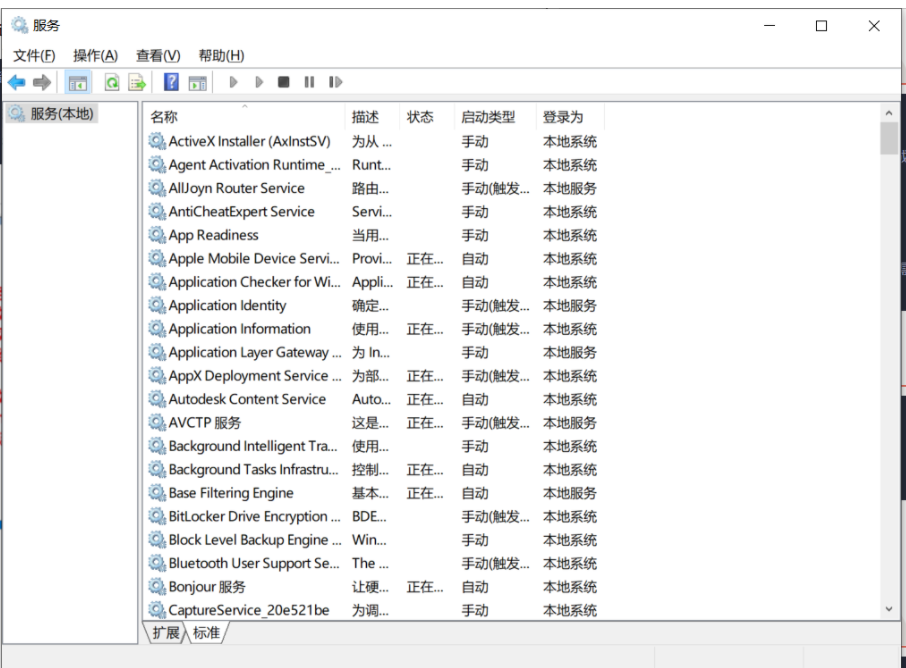This screenshot has width=906, height=668.
Task: Open the 查看(V) menu
Action: pyautogui.click(x=158, y=55)
